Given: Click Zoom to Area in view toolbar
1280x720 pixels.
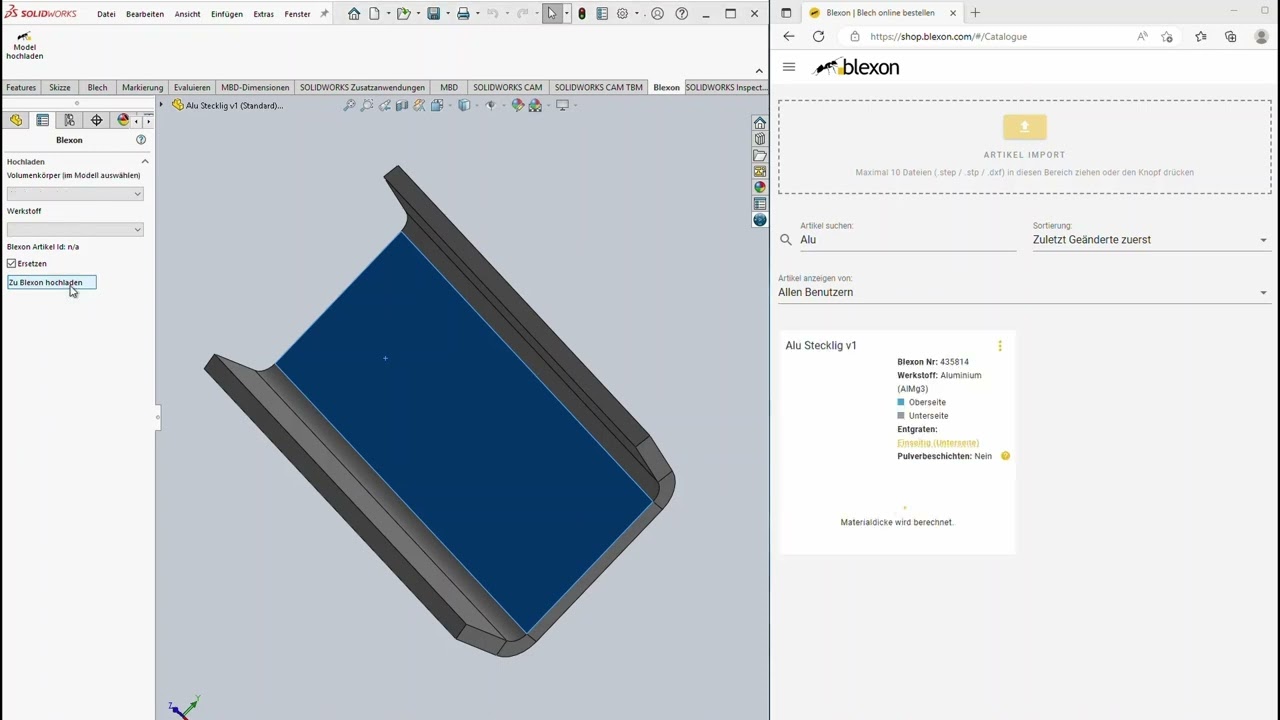Looking at the screenshot, I should [x=367, y=105].
